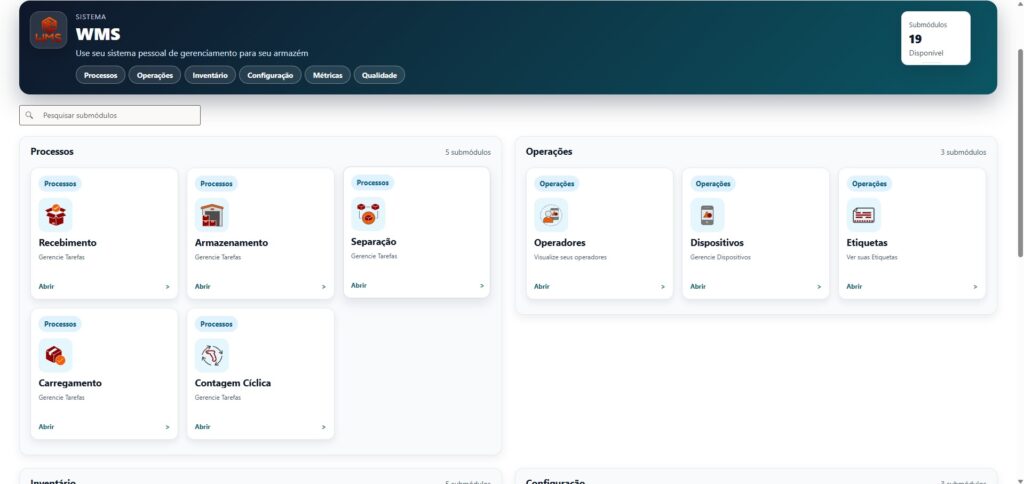The height and width of the screenshot is (484, 1024).
Task: Click the Etiquetas card title
Action: pos(867,243)
